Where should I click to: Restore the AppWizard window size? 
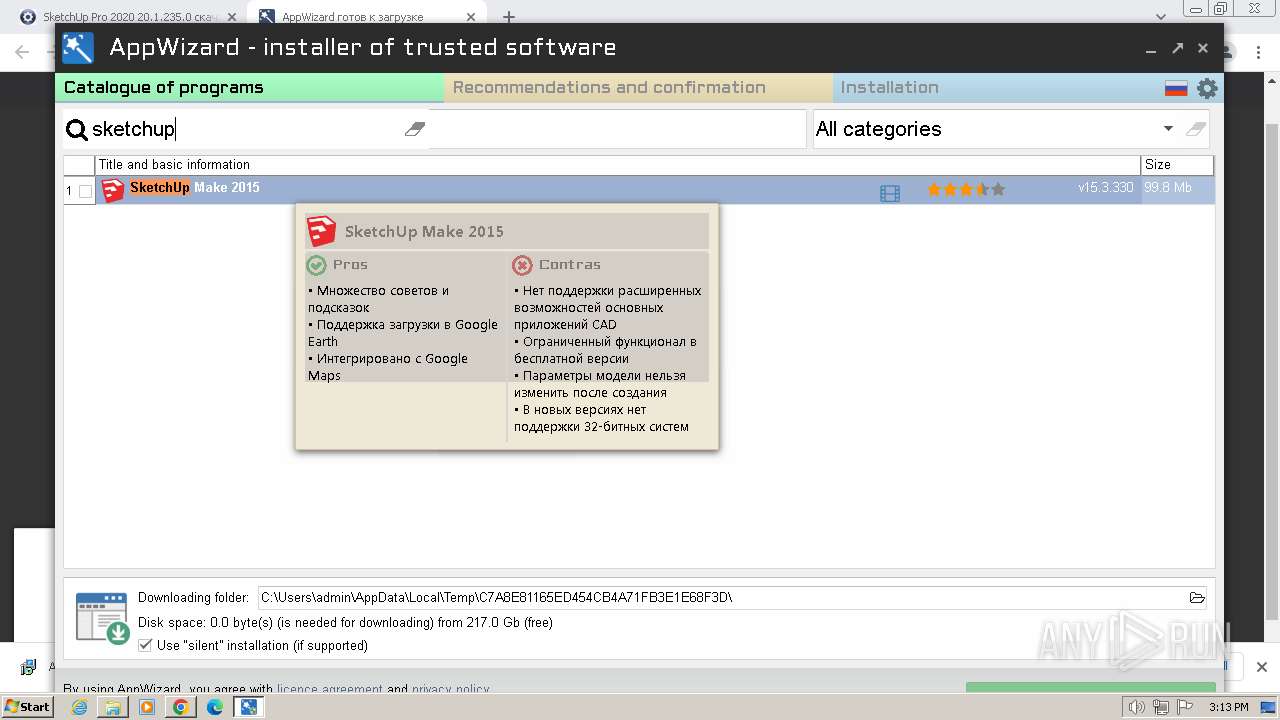tap(1177, 48)
